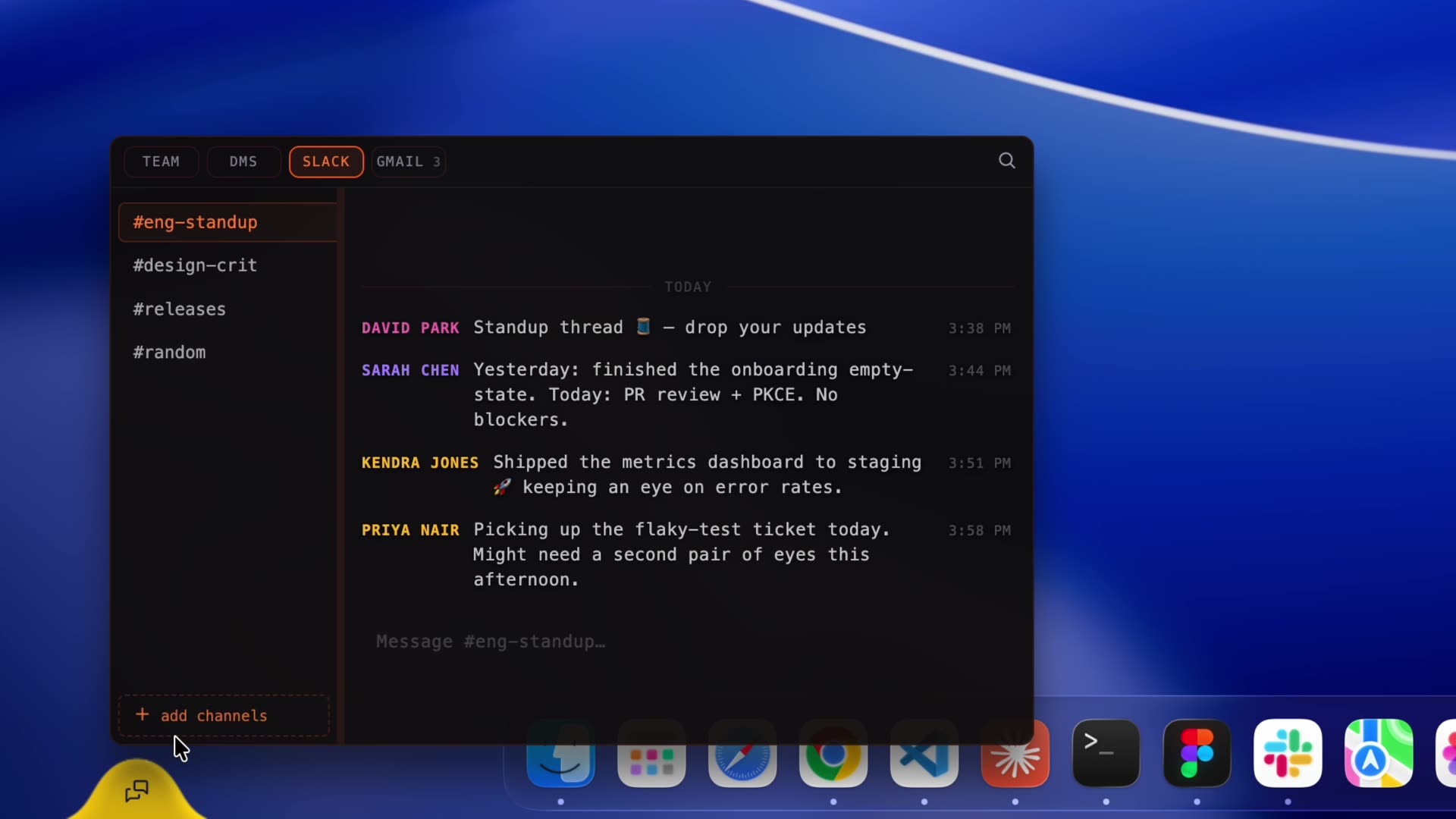
Task: Open Launchpad in the dock
Action: [x=651, y=753]
